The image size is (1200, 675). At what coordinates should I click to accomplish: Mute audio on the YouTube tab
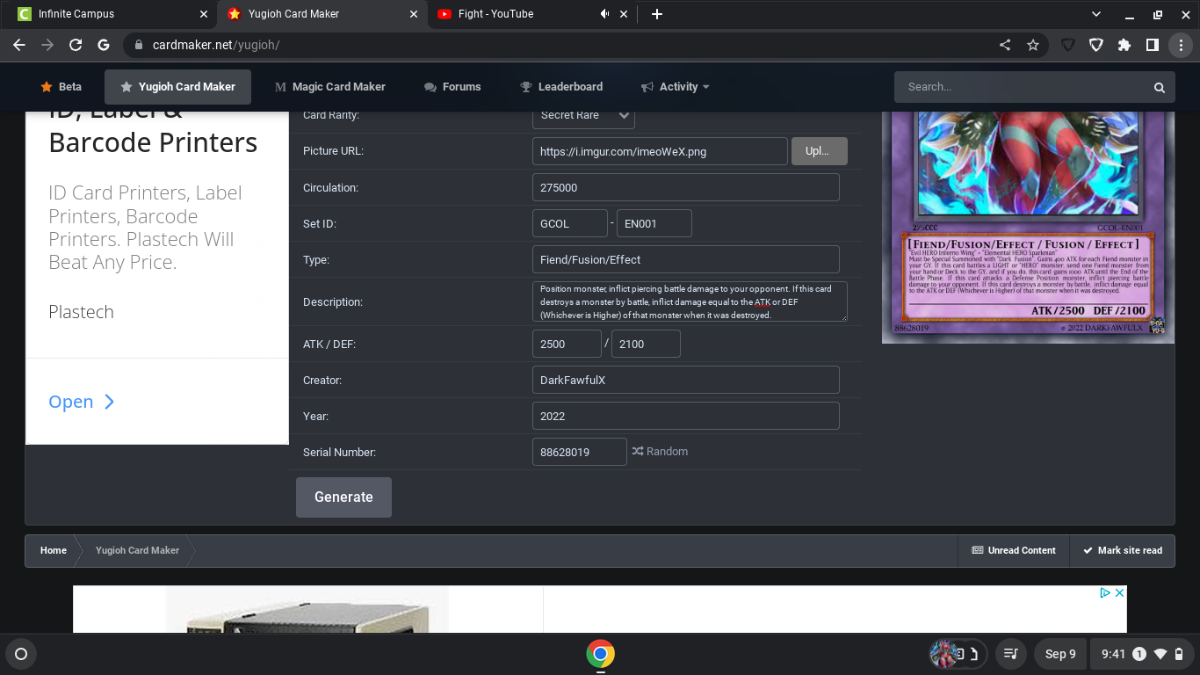click(604, 14)
